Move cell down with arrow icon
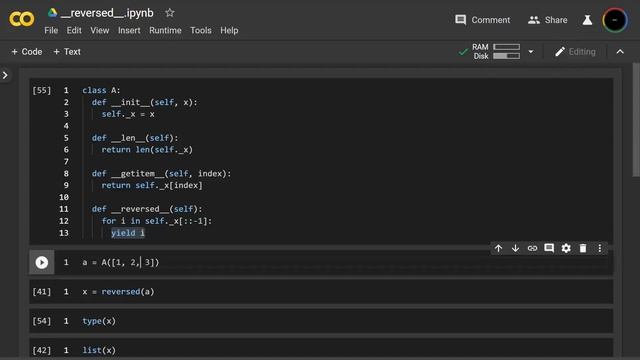The width and height of the screenshot is (640, 360). (x=515, y=248)
